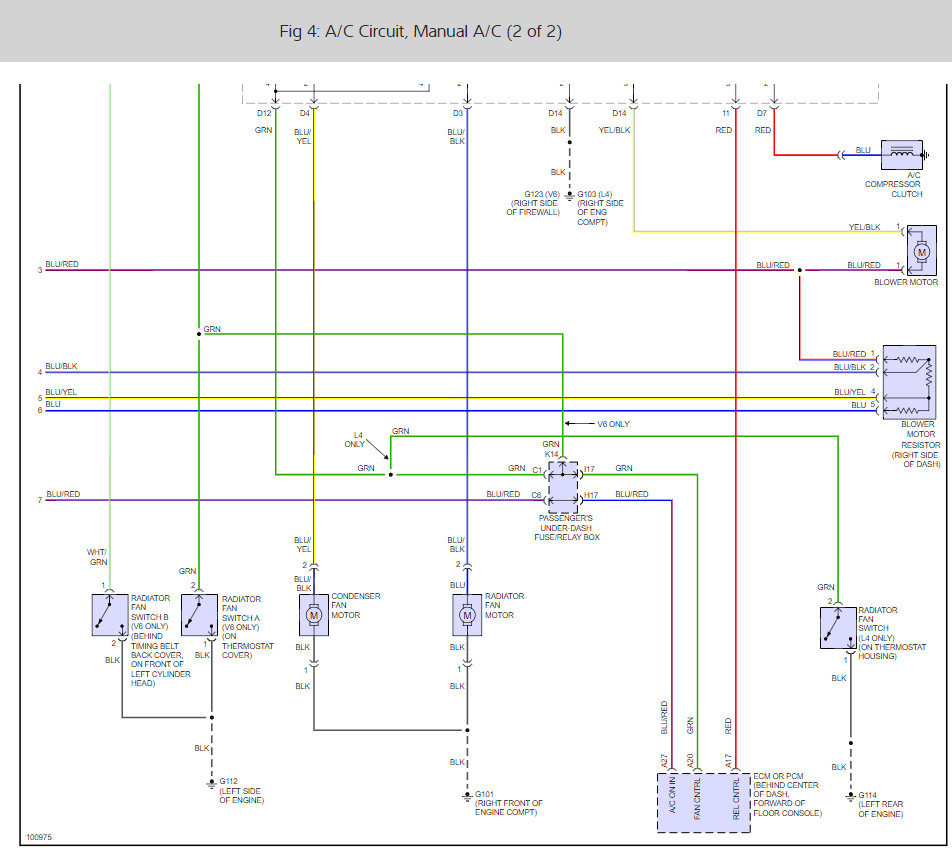
Task: Click the 'H17' terminal label
Action: point(591,495)
